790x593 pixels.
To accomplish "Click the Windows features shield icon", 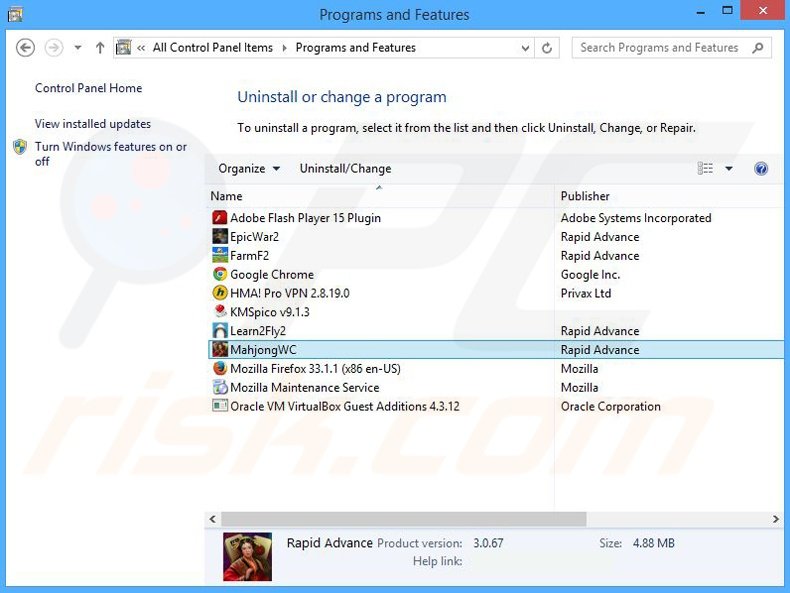I will [20, 147].
